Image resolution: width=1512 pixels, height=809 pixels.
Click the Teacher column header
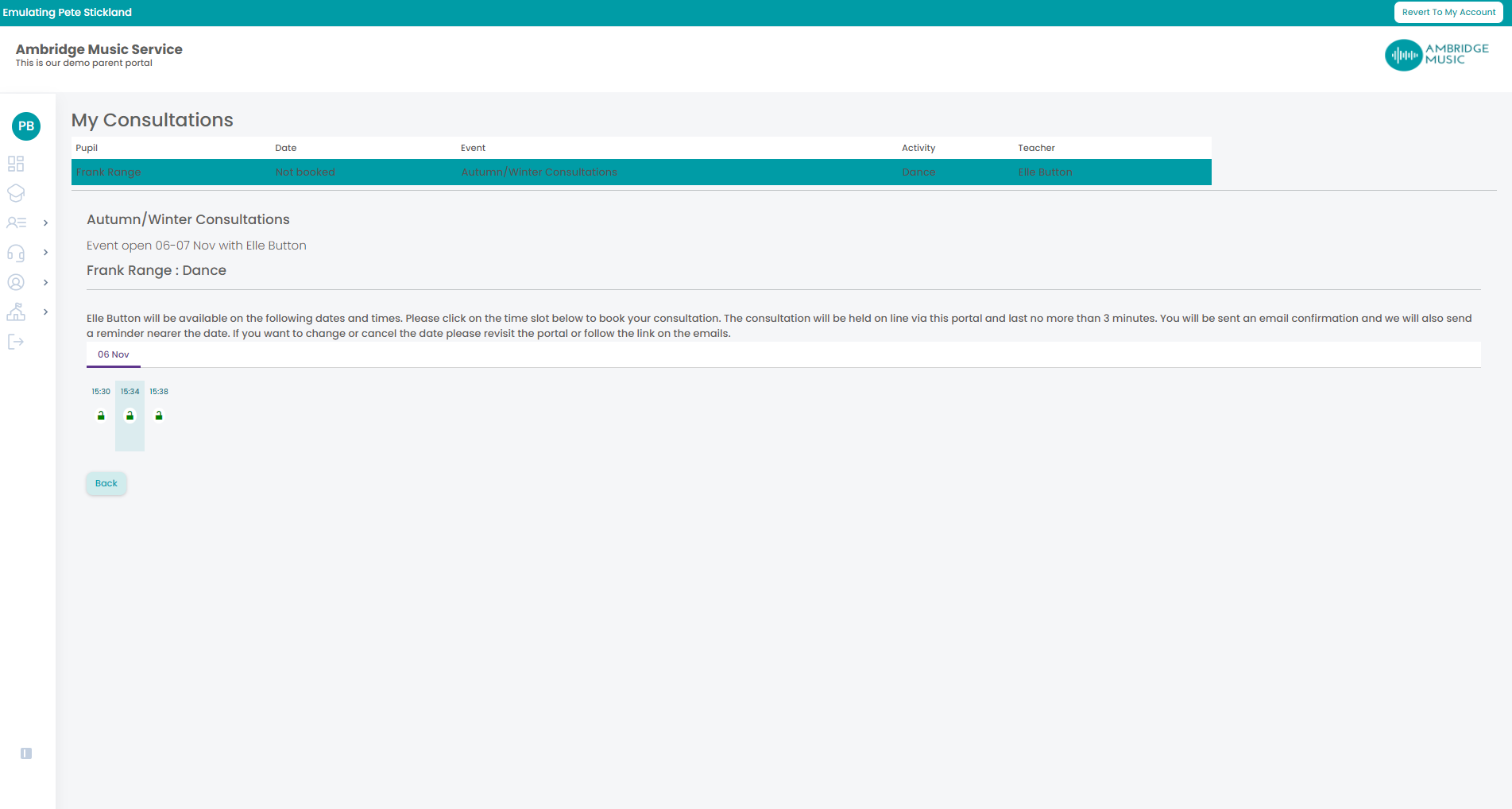point(1036,148)
